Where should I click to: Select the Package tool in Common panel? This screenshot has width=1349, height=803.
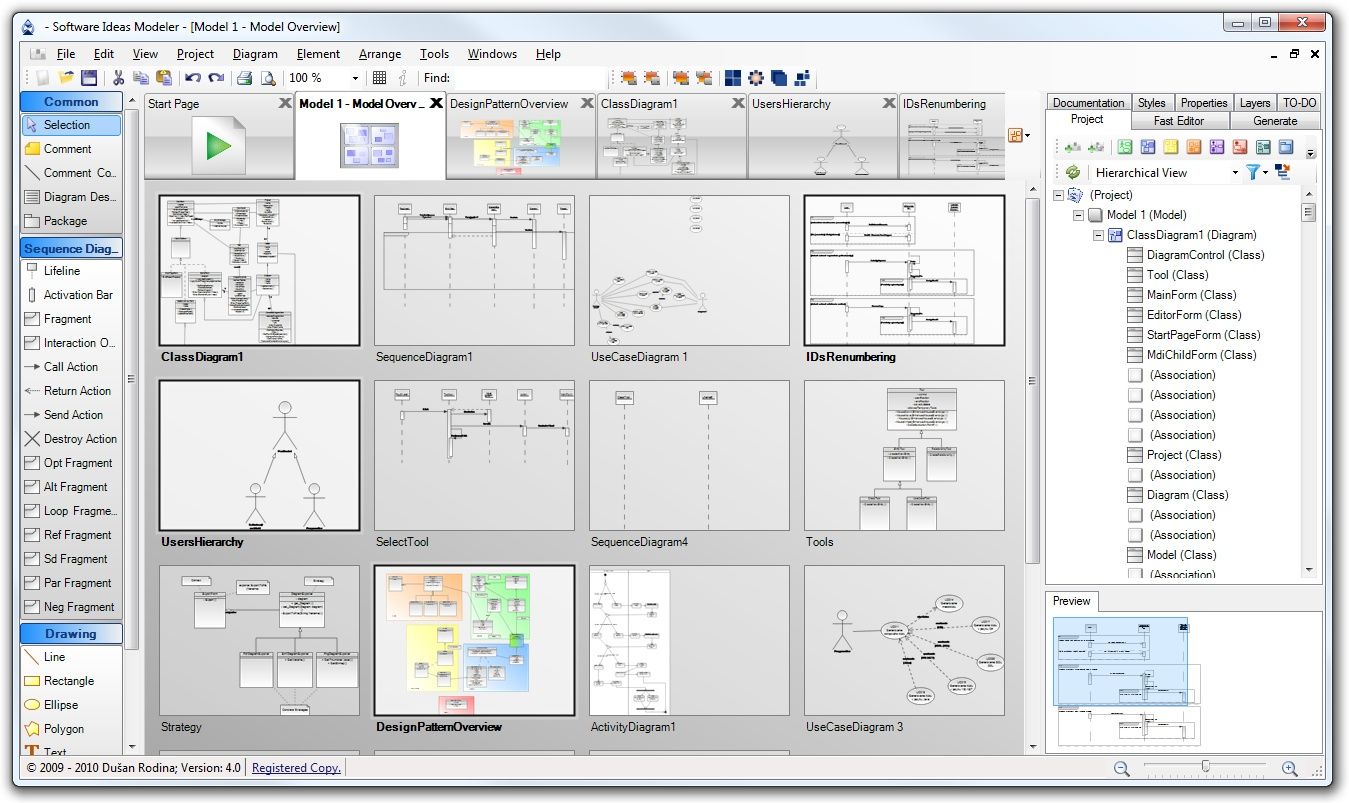[70, 220]
